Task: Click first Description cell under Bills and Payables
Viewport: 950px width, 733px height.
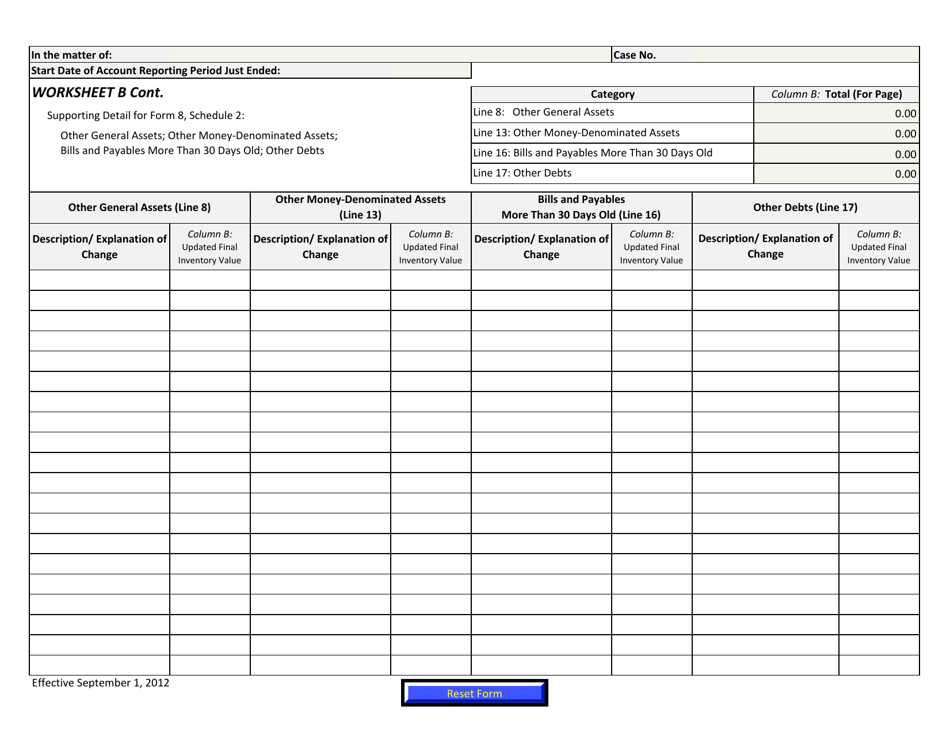Action: click(541, 281)
